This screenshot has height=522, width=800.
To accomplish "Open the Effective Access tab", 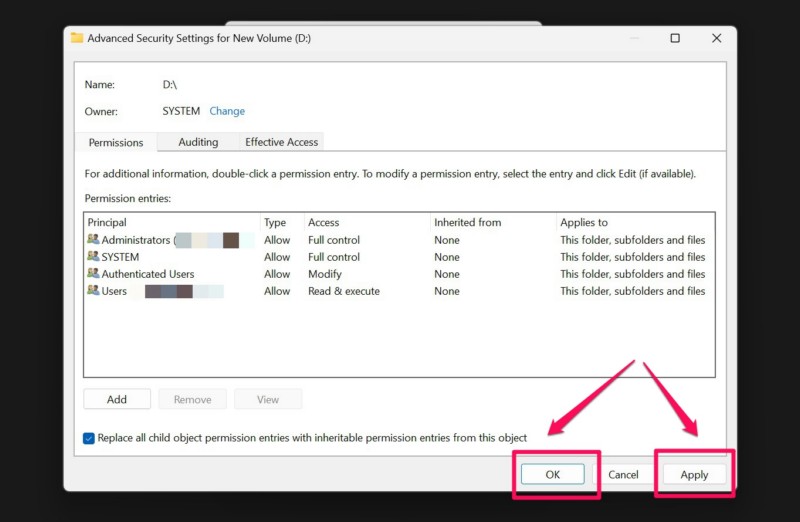I will tap(281, 142).
